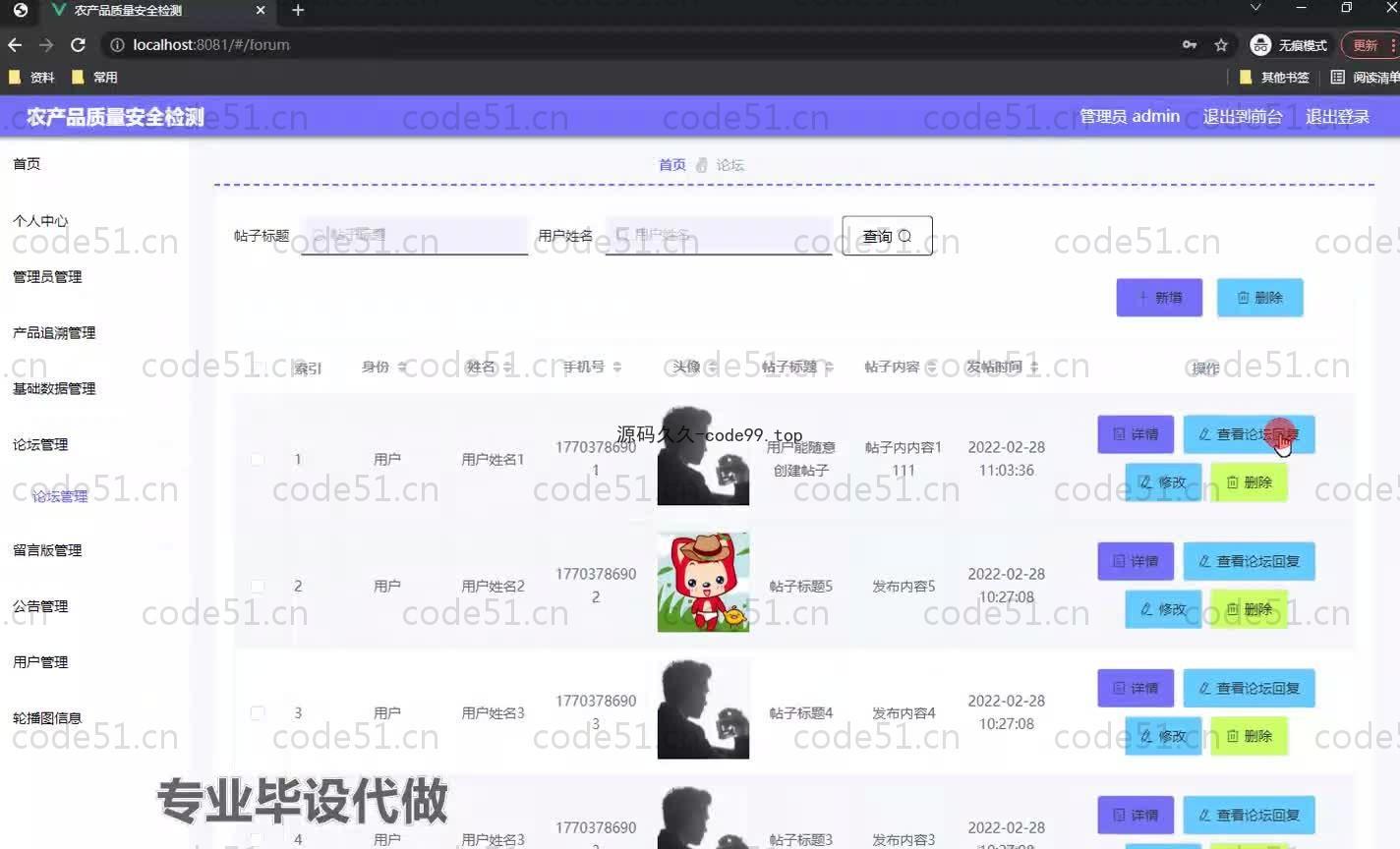Image resolution: width=1400 pixels, height=849 pixels.
Task: Click the 删除 batch delete button above table
Action: [1260, 298]
